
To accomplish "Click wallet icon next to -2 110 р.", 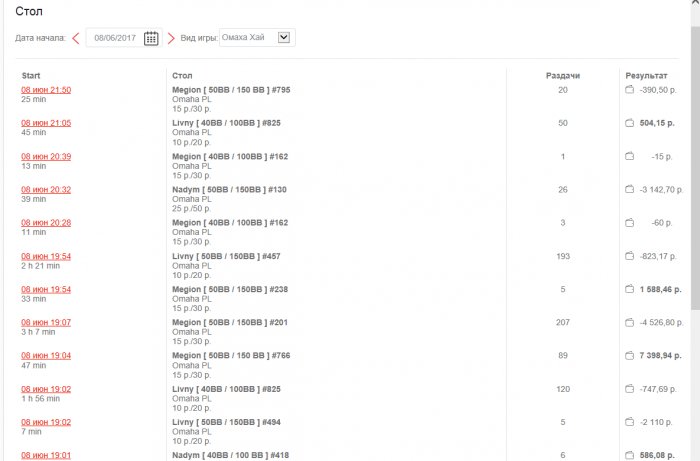I will point(629,421).
